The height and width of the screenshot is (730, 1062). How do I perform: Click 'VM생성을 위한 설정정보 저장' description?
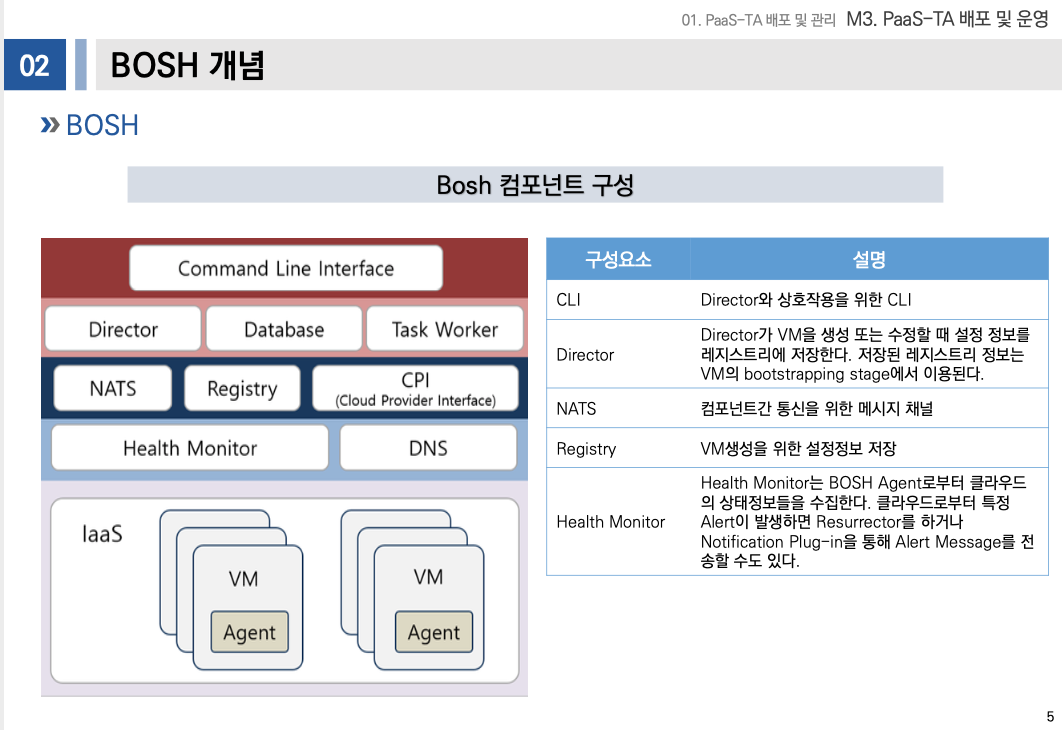[x=799, y=448]
